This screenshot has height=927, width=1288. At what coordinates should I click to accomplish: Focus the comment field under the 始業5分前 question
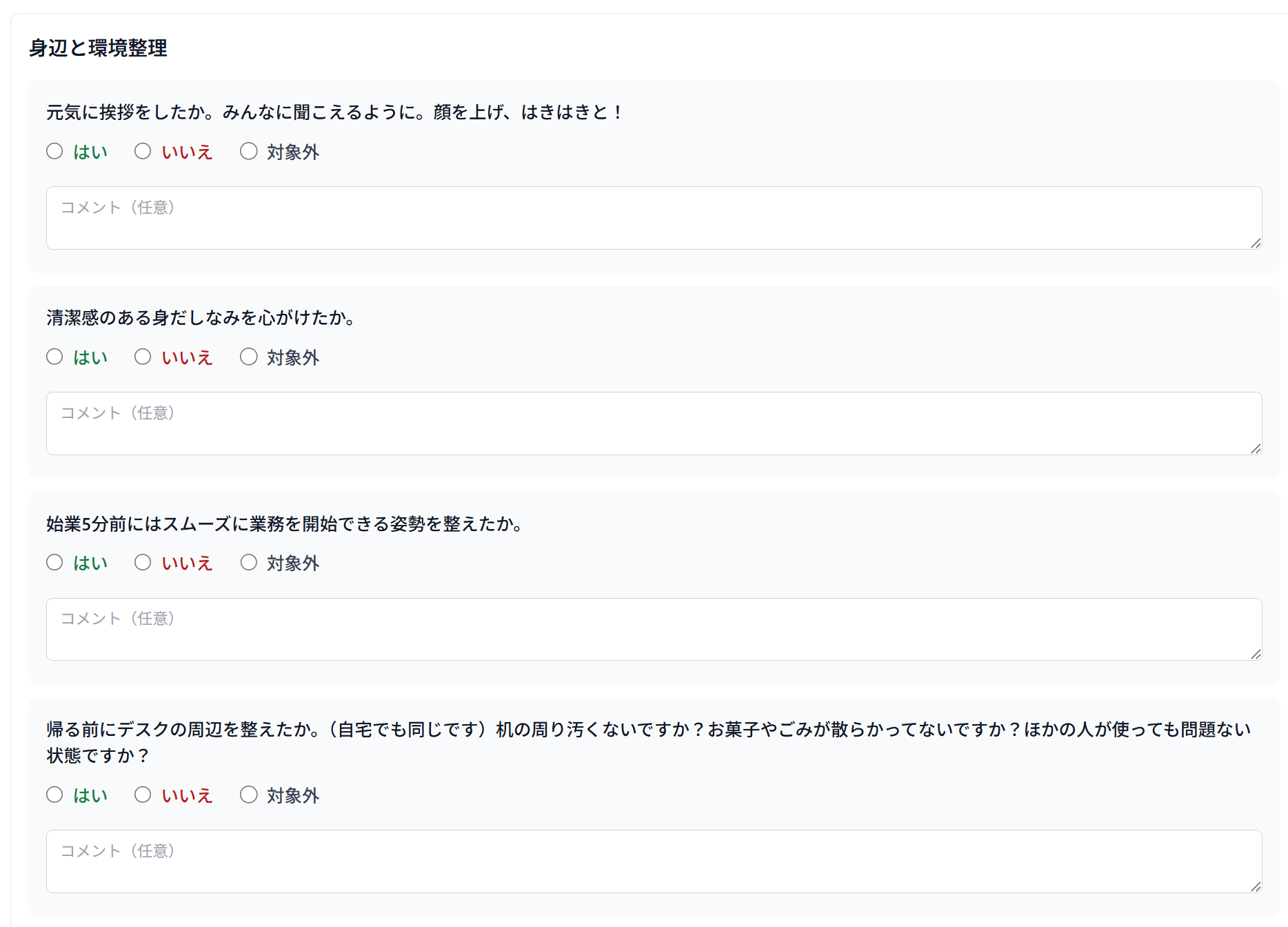click(x=653, y=629)
